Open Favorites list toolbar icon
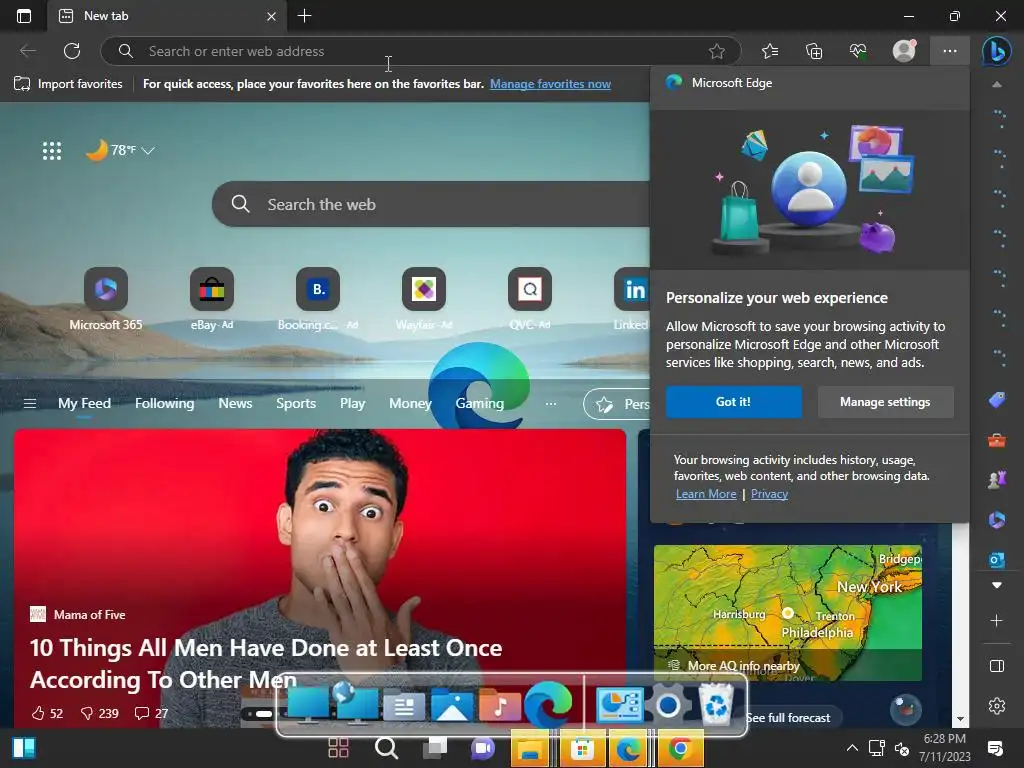 point(770,51)
